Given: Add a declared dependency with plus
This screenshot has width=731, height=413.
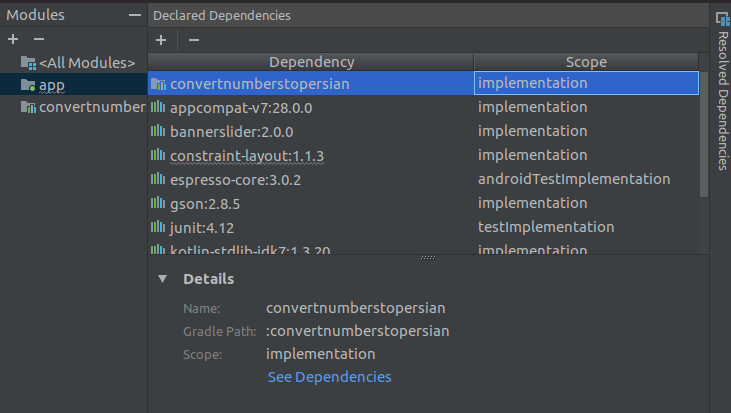Looking at the screenshot, I should click(161, 40).
